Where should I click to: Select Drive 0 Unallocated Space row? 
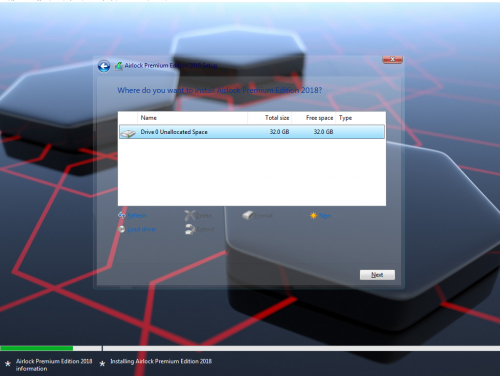(x=252, y=132)
